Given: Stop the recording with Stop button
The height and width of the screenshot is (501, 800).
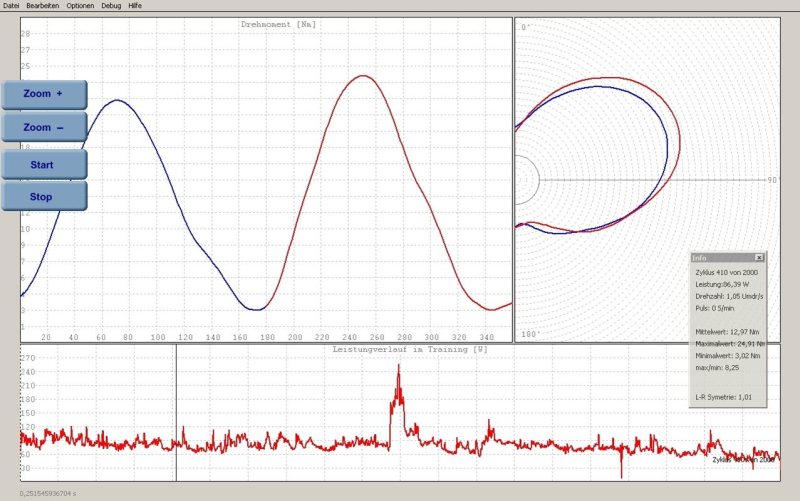Looking at the screenshot, I should 43,197.
